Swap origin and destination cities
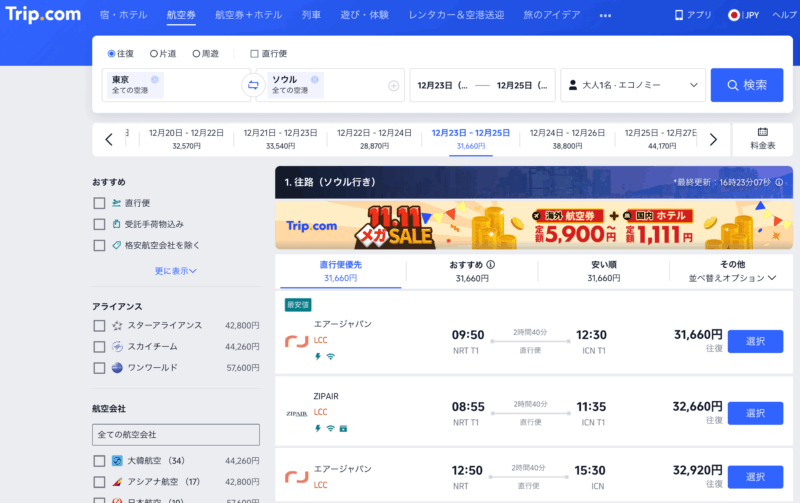The width and height of the screenshot is (800, 503). (x=253, y=85)
